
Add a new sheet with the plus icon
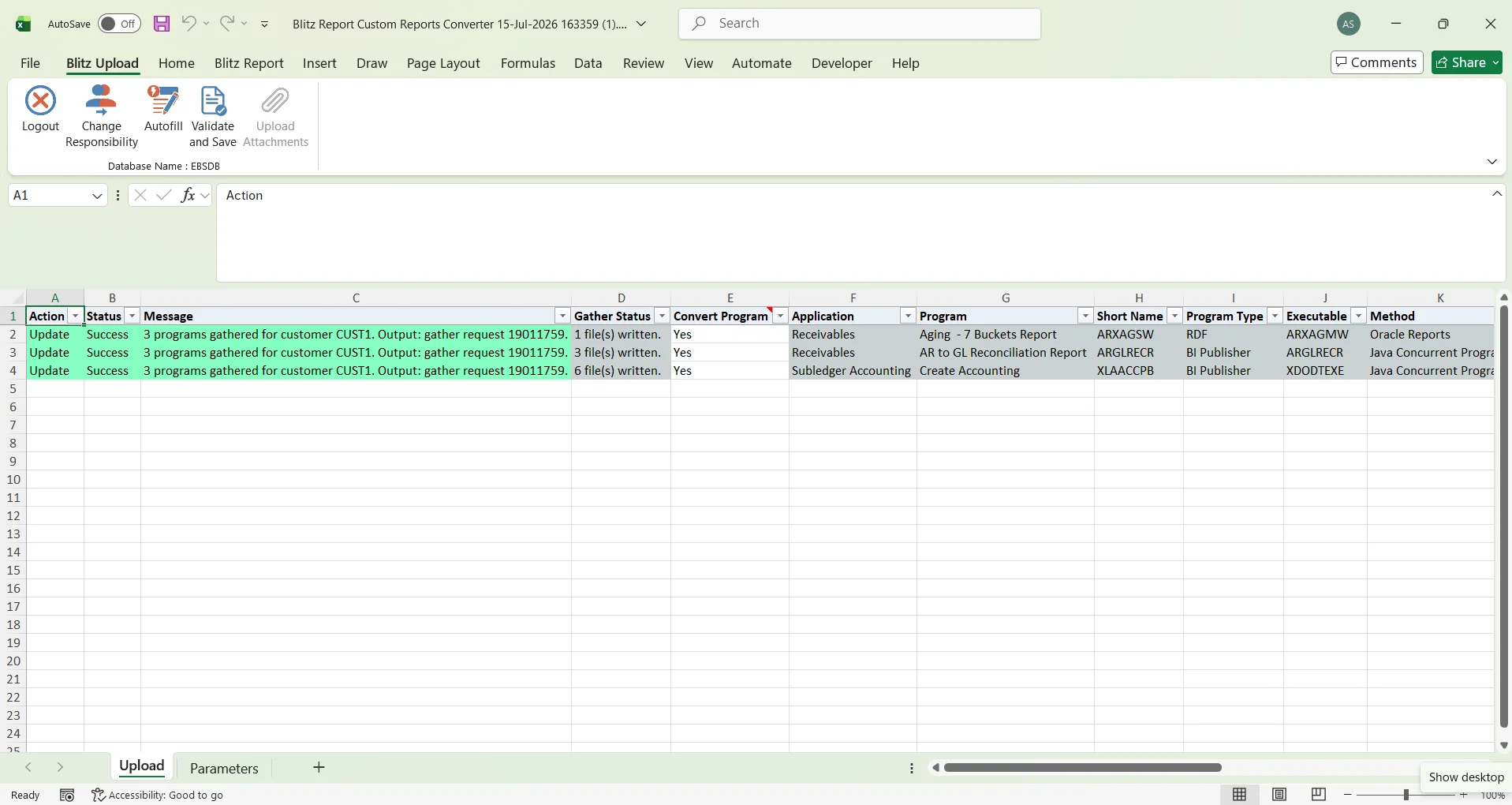pos(319,767)
